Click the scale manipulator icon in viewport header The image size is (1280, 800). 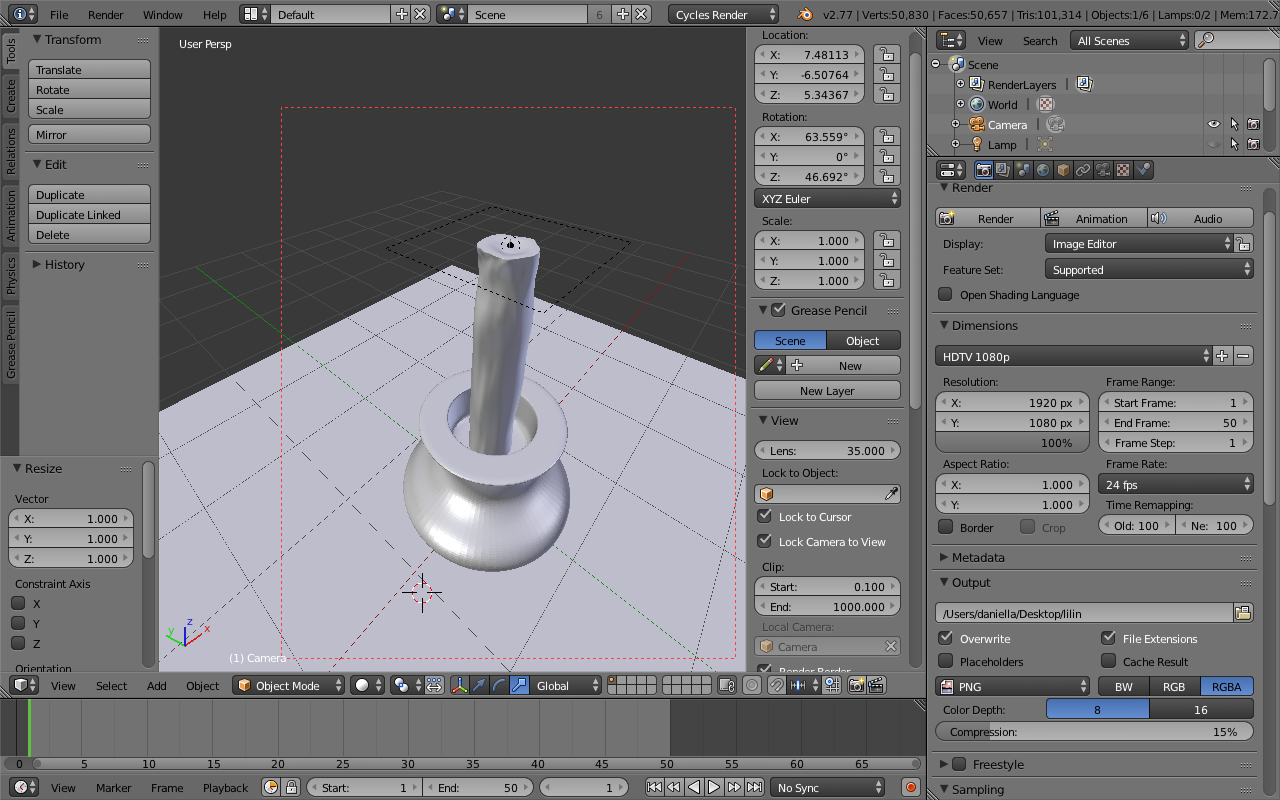(519, 685)
